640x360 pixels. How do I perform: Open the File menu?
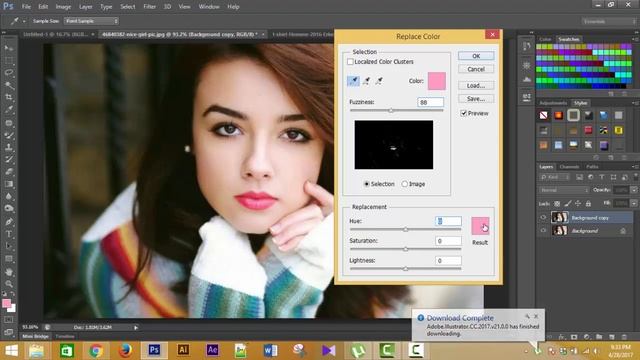[x=26, y=7]
